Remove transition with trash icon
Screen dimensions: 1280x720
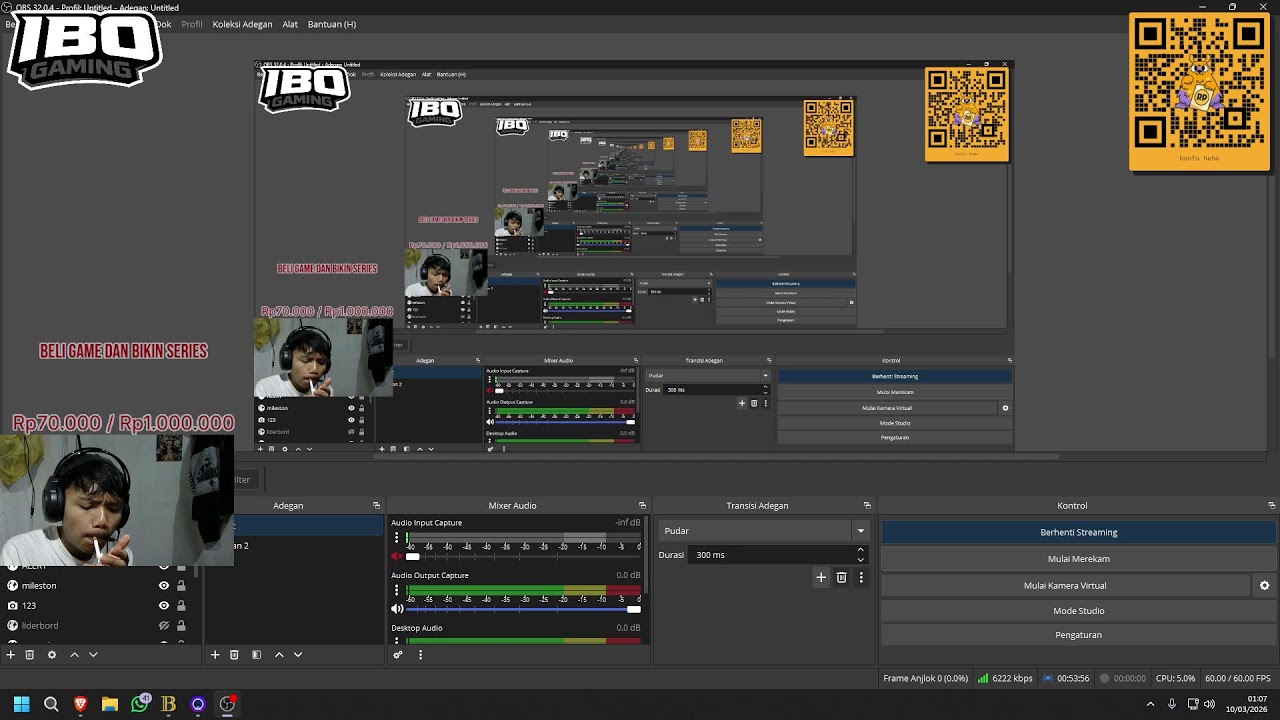(x=841, y=577)
